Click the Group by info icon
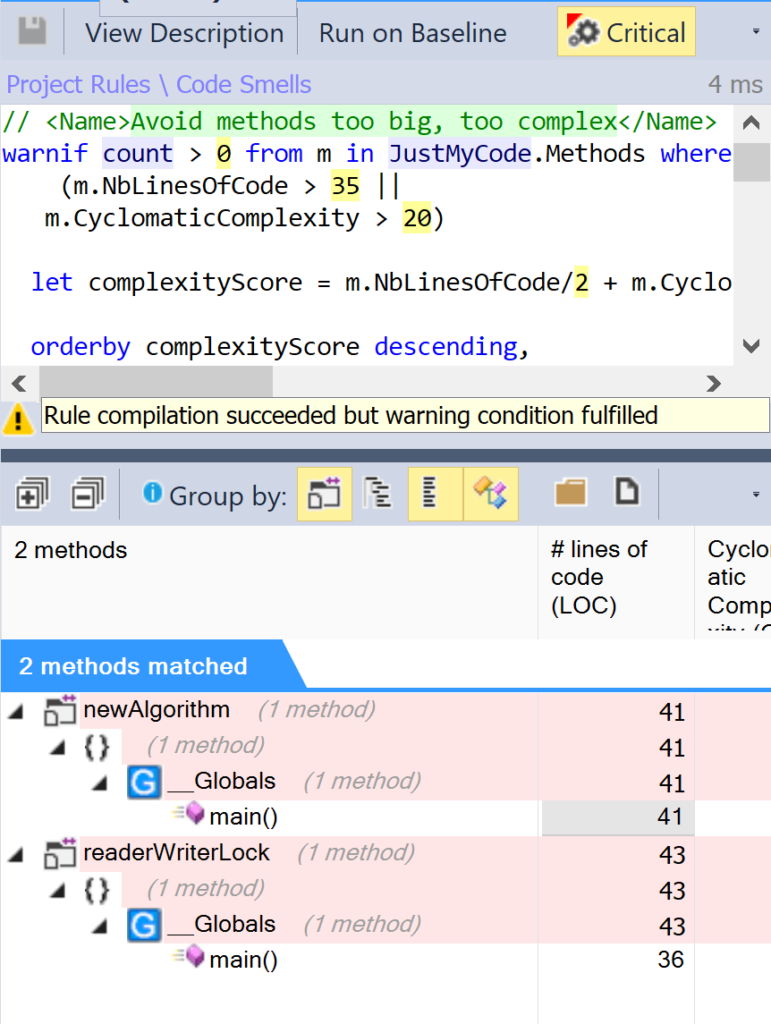 tap(152, 493)
